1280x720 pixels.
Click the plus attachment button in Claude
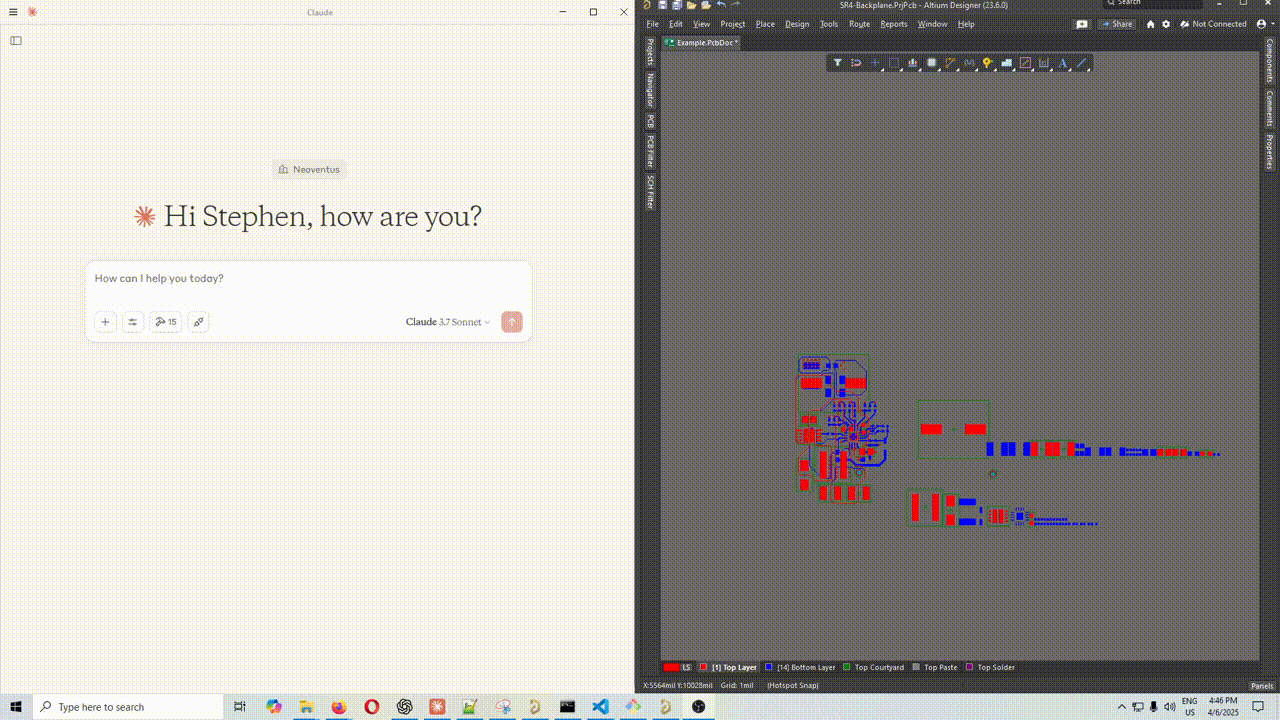(x=105, y=322)
